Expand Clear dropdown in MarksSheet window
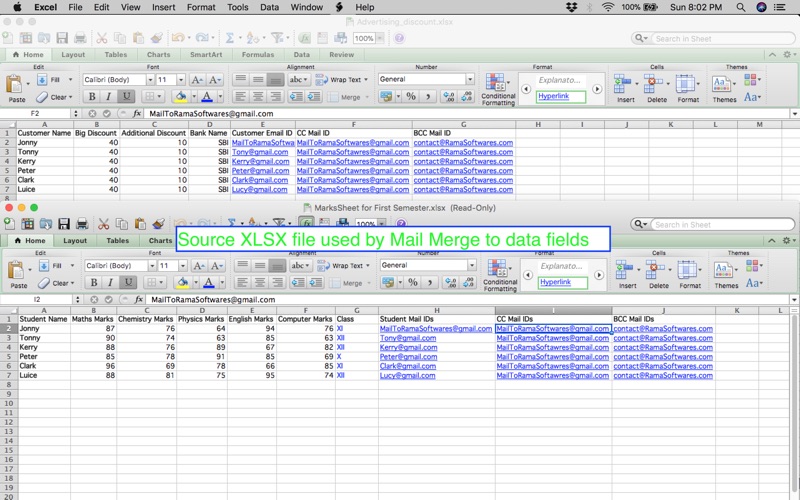 click(70, 283)
